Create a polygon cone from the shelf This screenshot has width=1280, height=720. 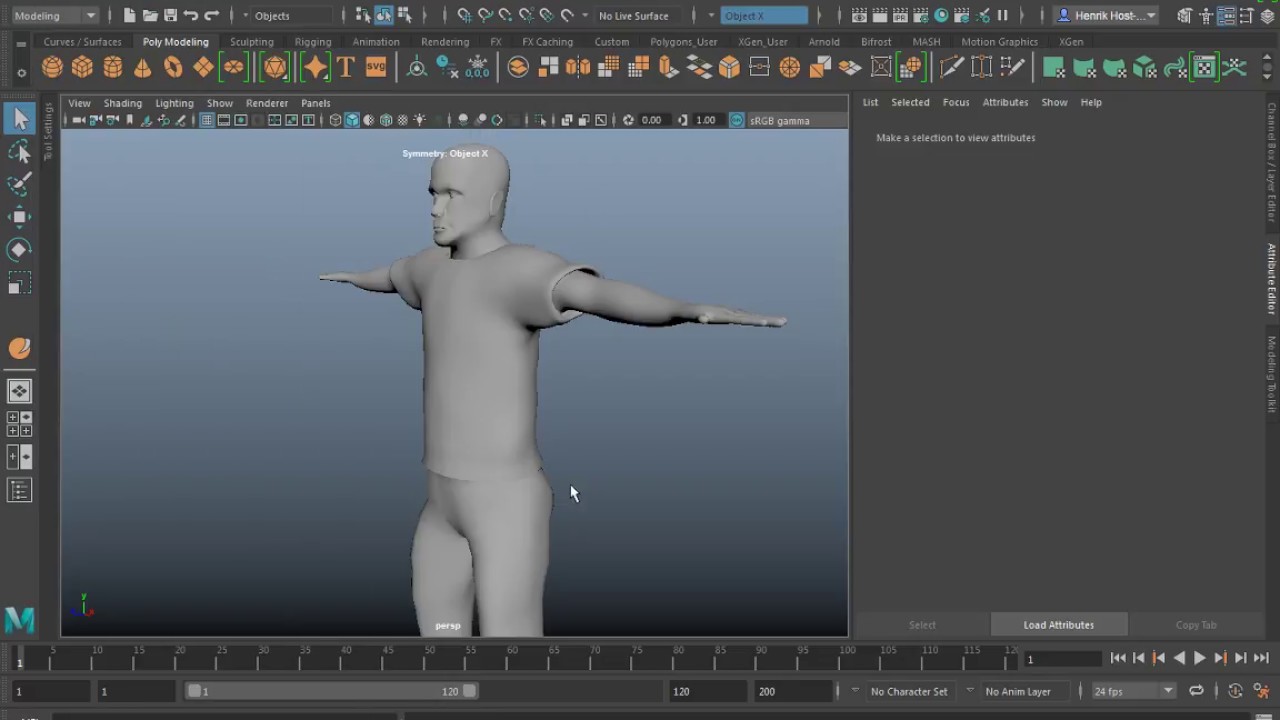click(143, 68)
